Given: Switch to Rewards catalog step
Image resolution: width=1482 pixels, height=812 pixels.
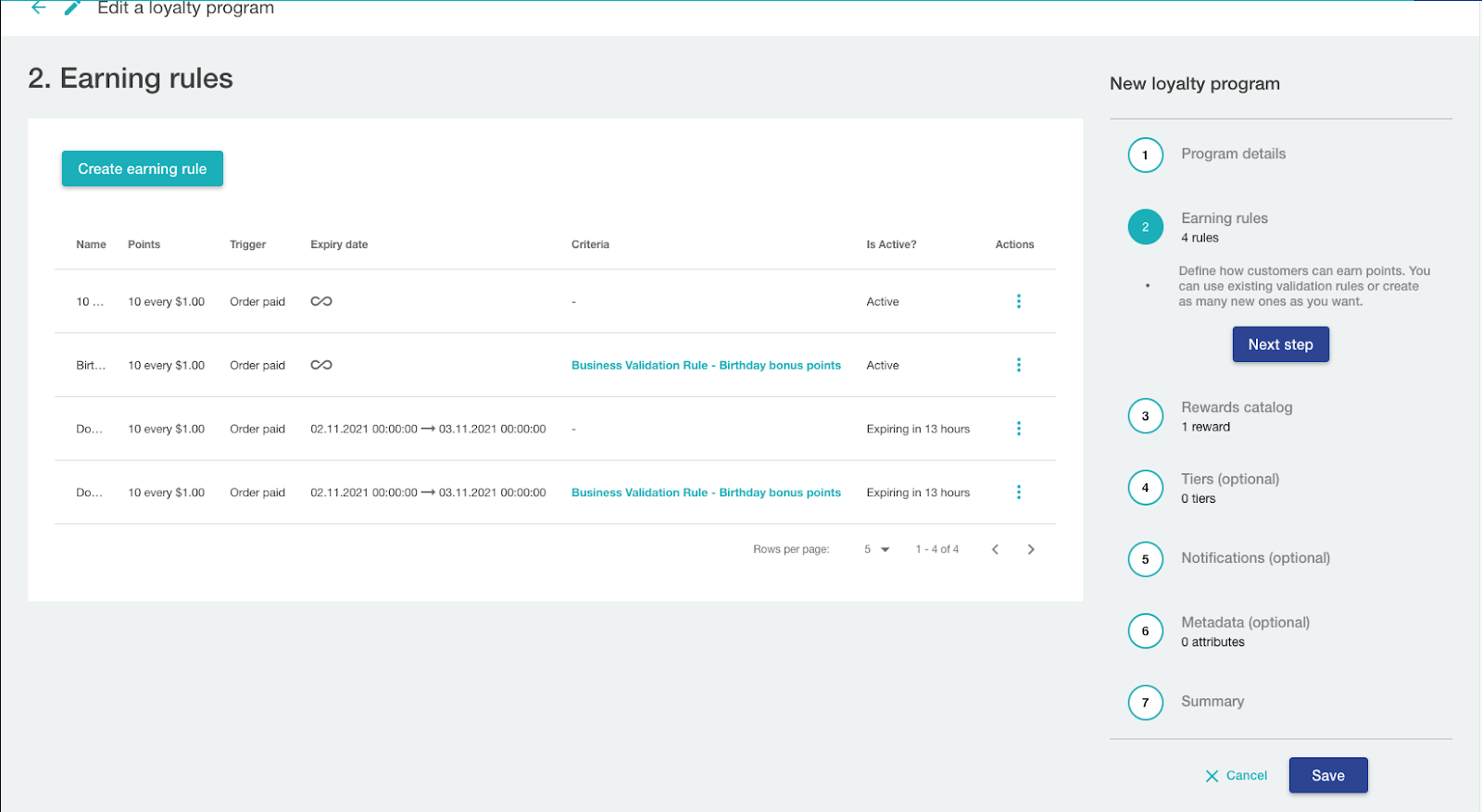Looking at the screenshot, I should [1236, 407].
